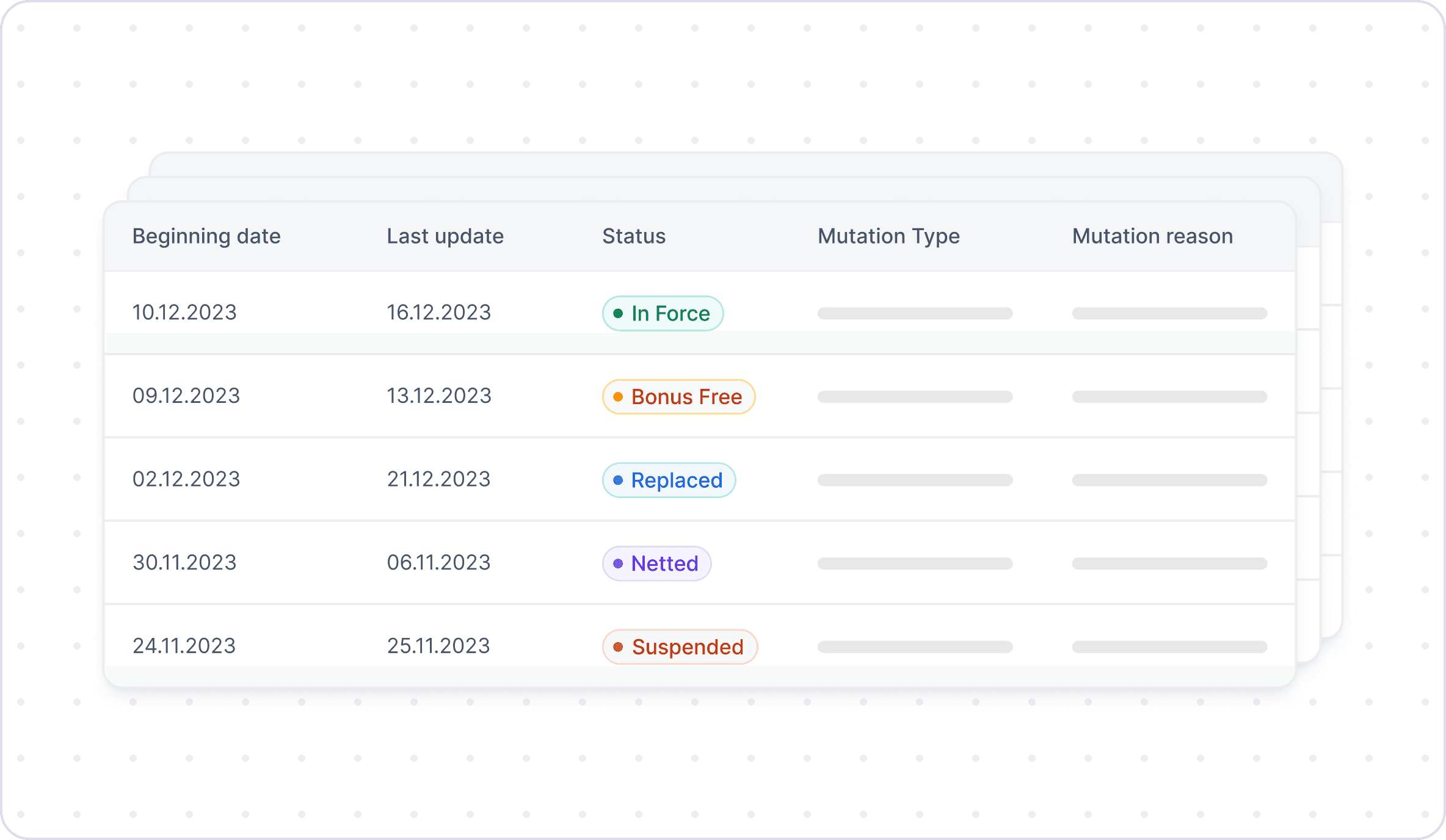1446x840 pixels.
Task: Click last update 16.12.2023 cell
Action: point(438,313)
